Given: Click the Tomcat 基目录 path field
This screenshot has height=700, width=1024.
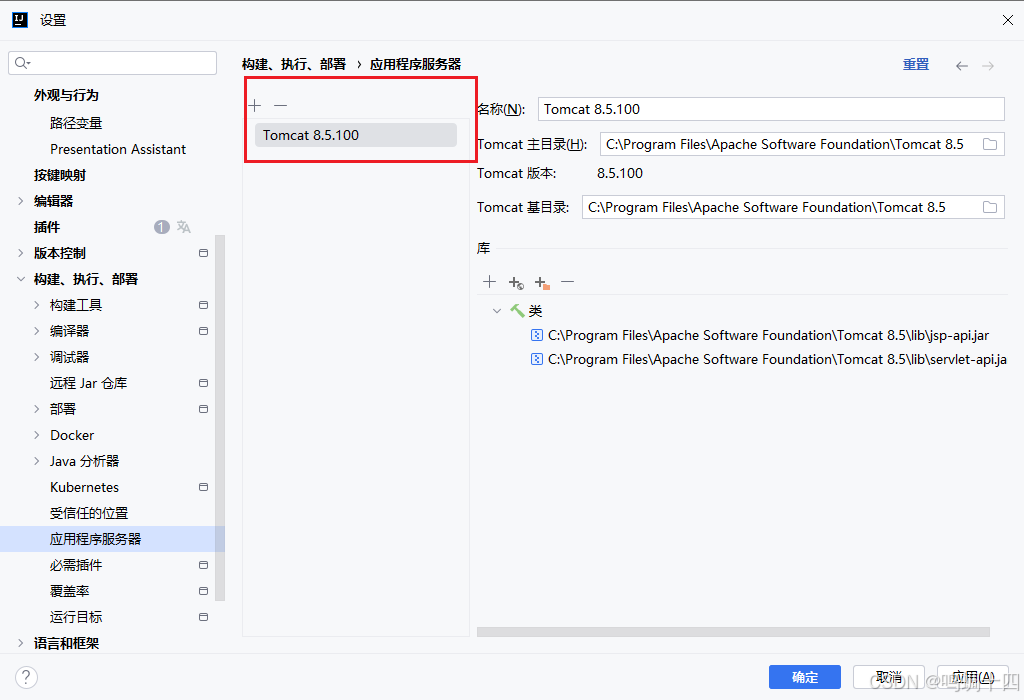Looking at the screenshot, I should 793,208.
